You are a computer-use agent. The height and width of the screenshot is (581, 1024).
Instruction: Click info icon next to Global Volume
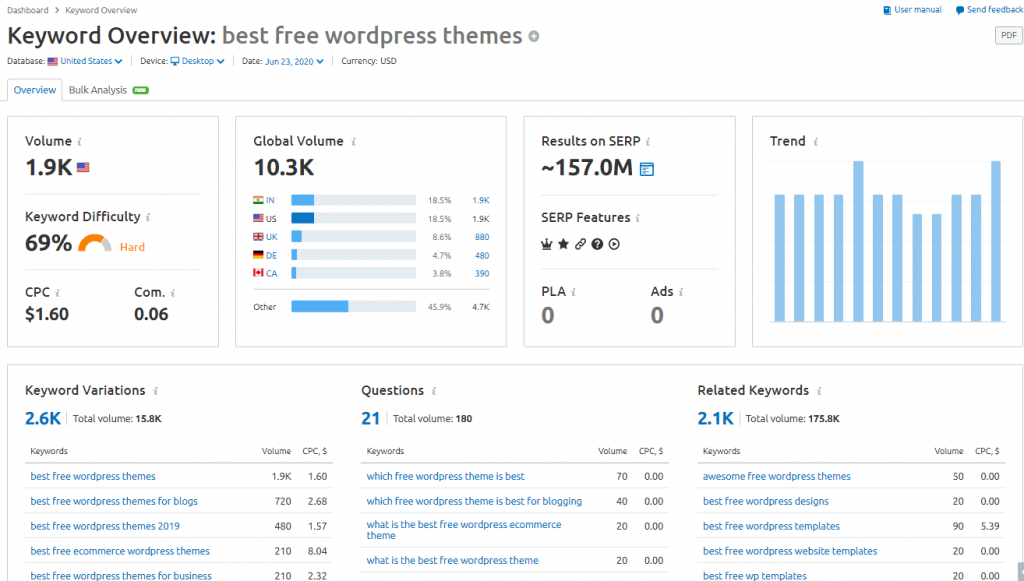coord(354,142)
